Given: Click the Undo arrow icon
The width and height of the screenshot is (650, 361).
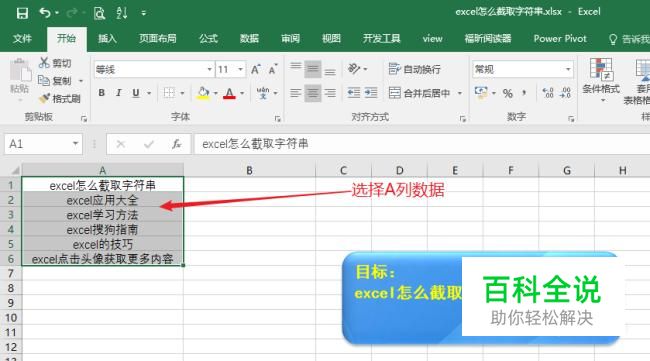Looking at the screenshot, I should [x=45, y=13].
